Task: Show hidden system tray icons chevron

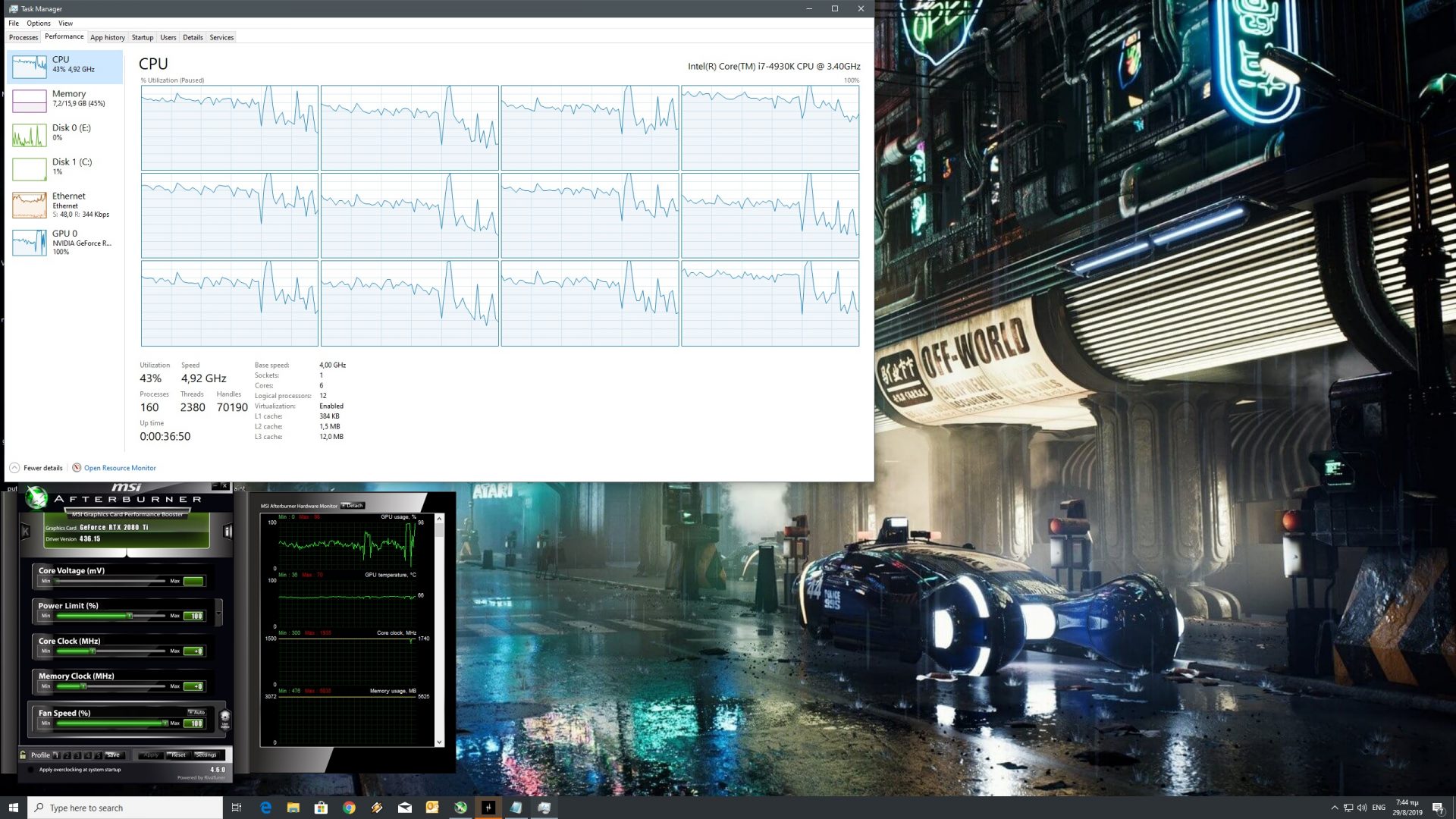Action: click(1334, 808)
